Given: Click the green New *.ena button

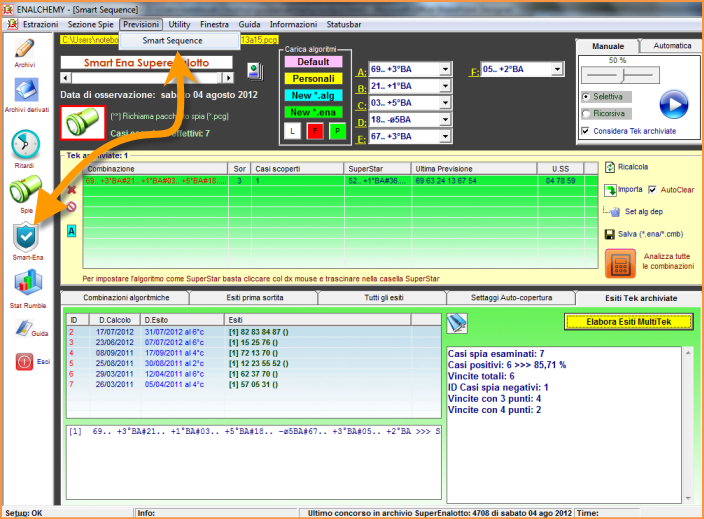Looking at the screenshot, I should pos(313,112).
